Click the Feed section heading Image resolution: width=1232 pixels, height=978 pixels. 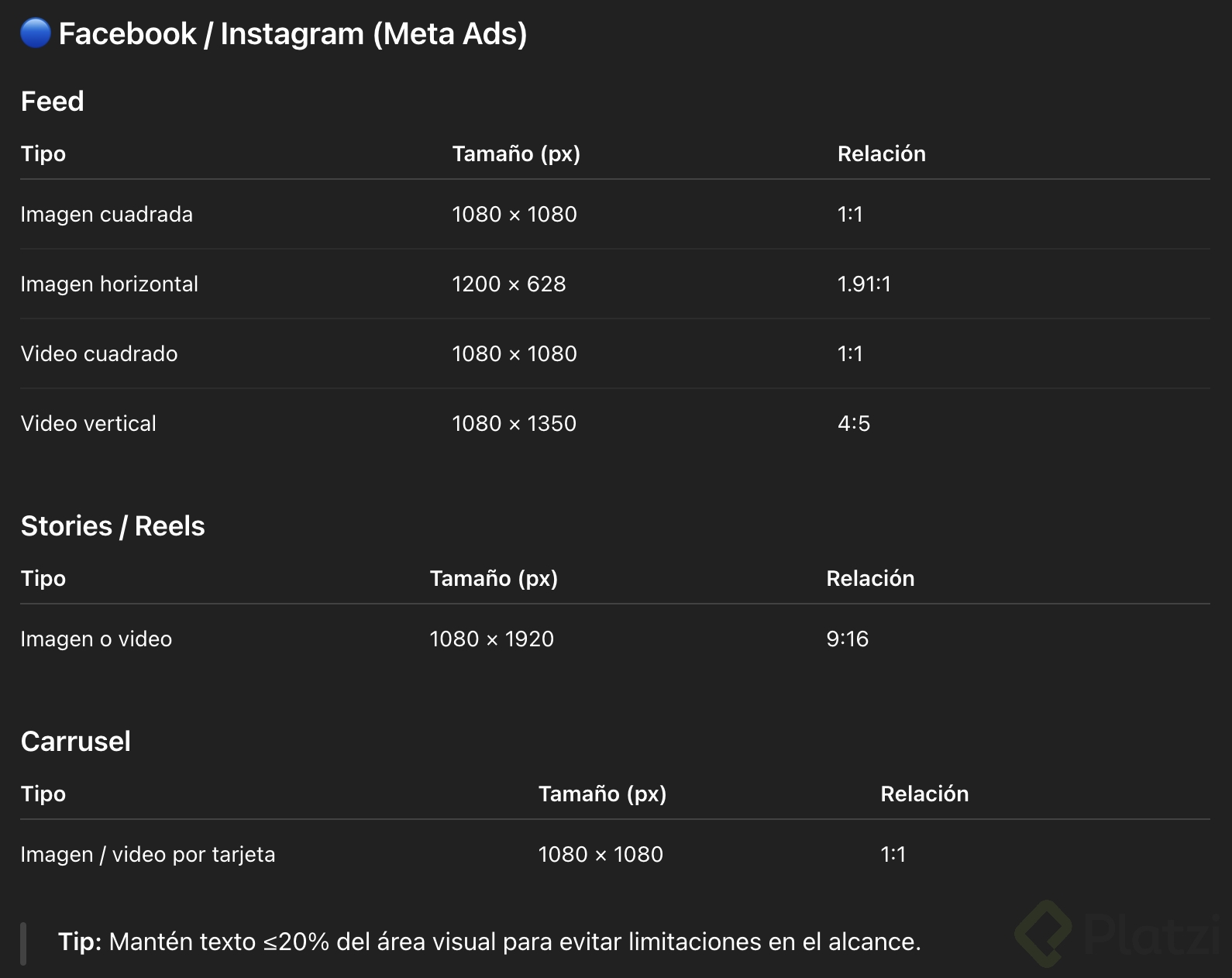point(53,102)
